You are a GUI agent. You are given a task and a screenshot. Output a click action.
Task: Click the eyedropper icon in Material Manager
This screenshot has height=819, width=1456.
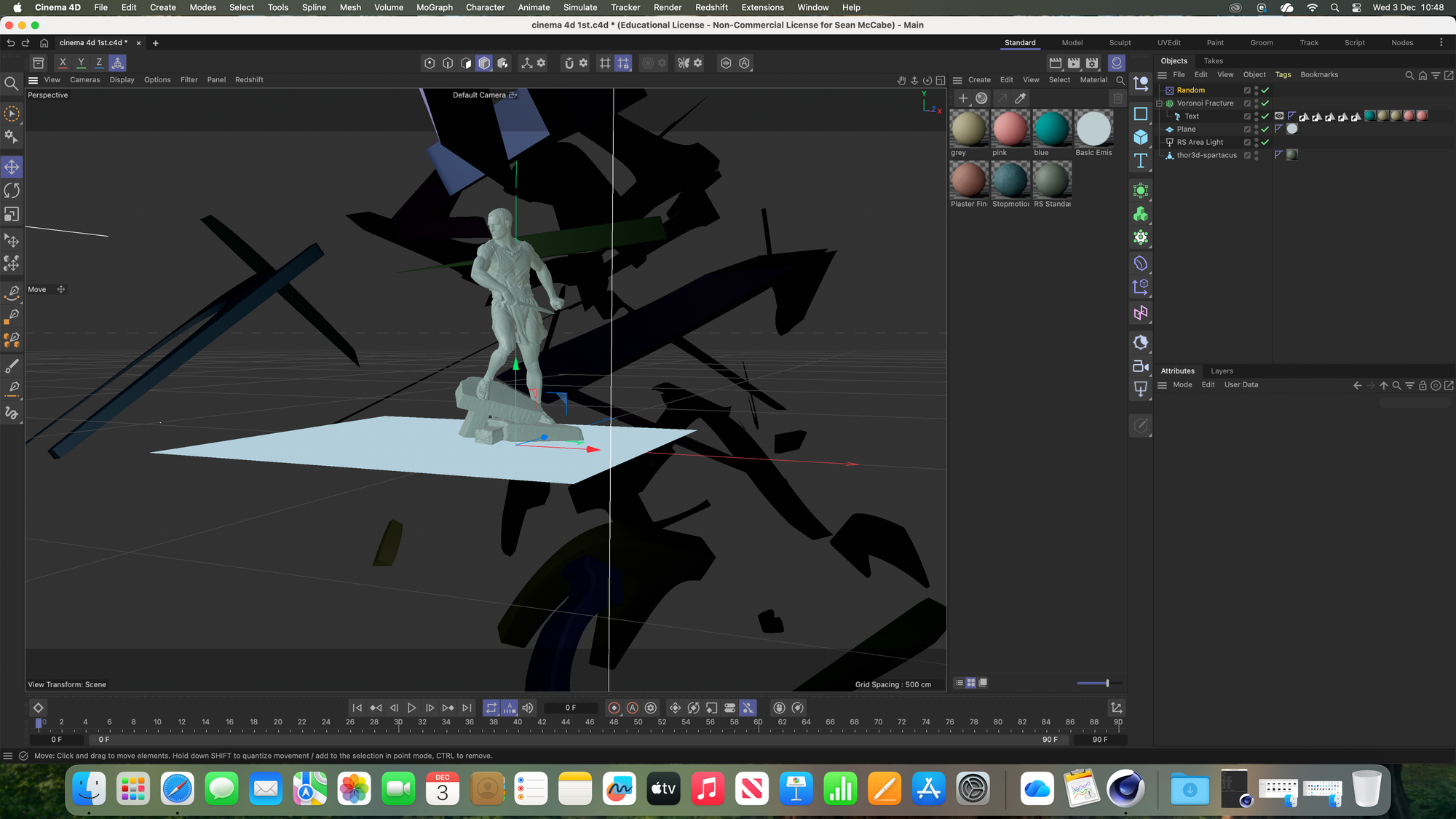click(1021, 98)
